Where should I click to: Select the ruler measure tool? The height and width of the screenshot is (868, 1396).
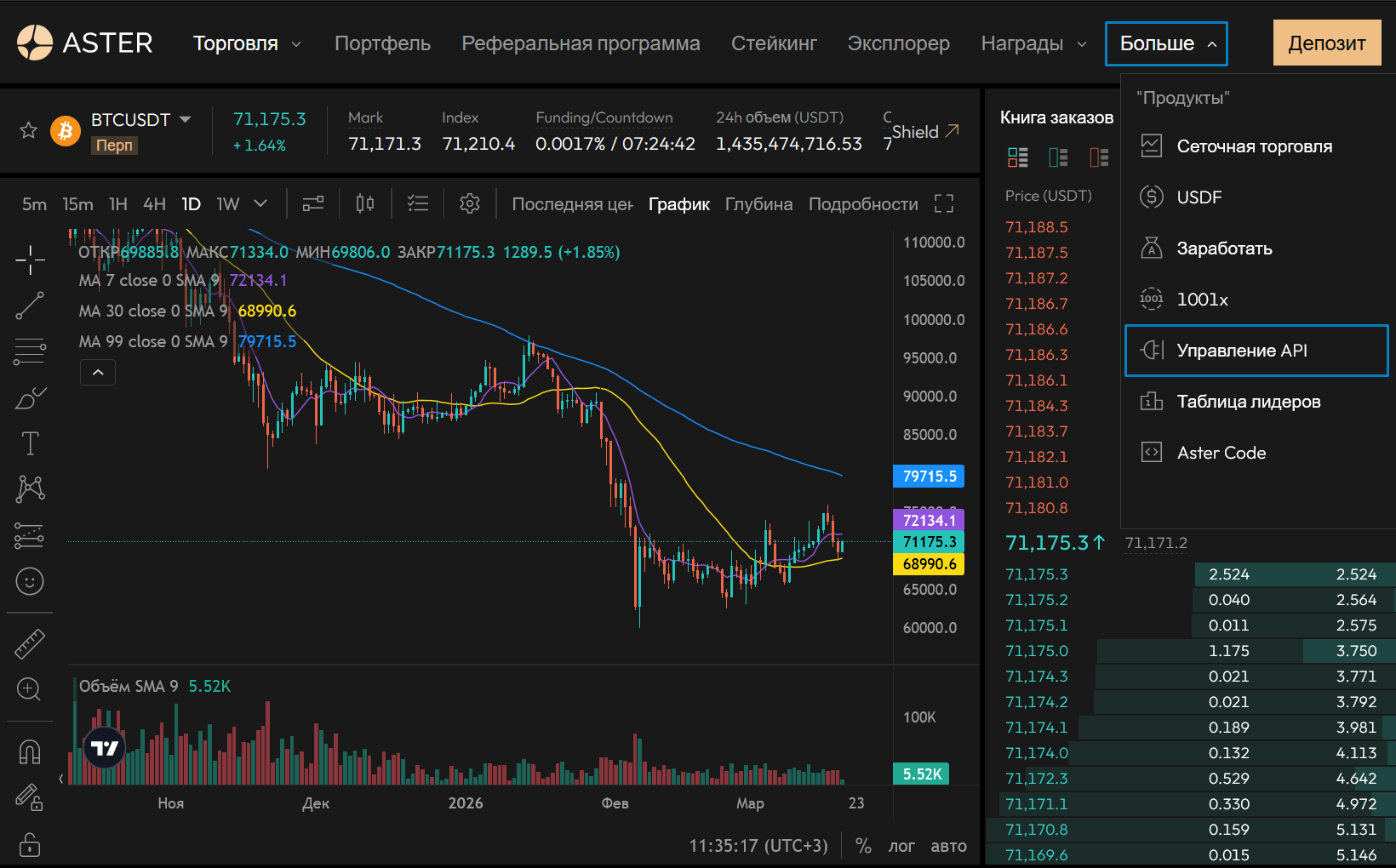click(x=30, y=644)
